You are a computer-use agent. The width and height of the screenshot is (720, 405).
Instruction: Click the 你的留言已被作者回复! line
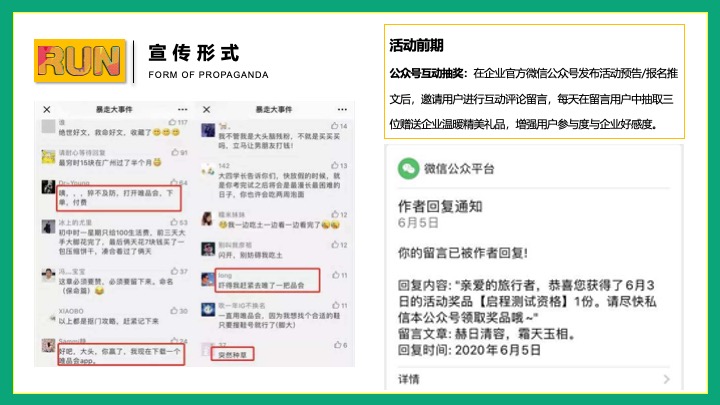(x=462, y=253)
